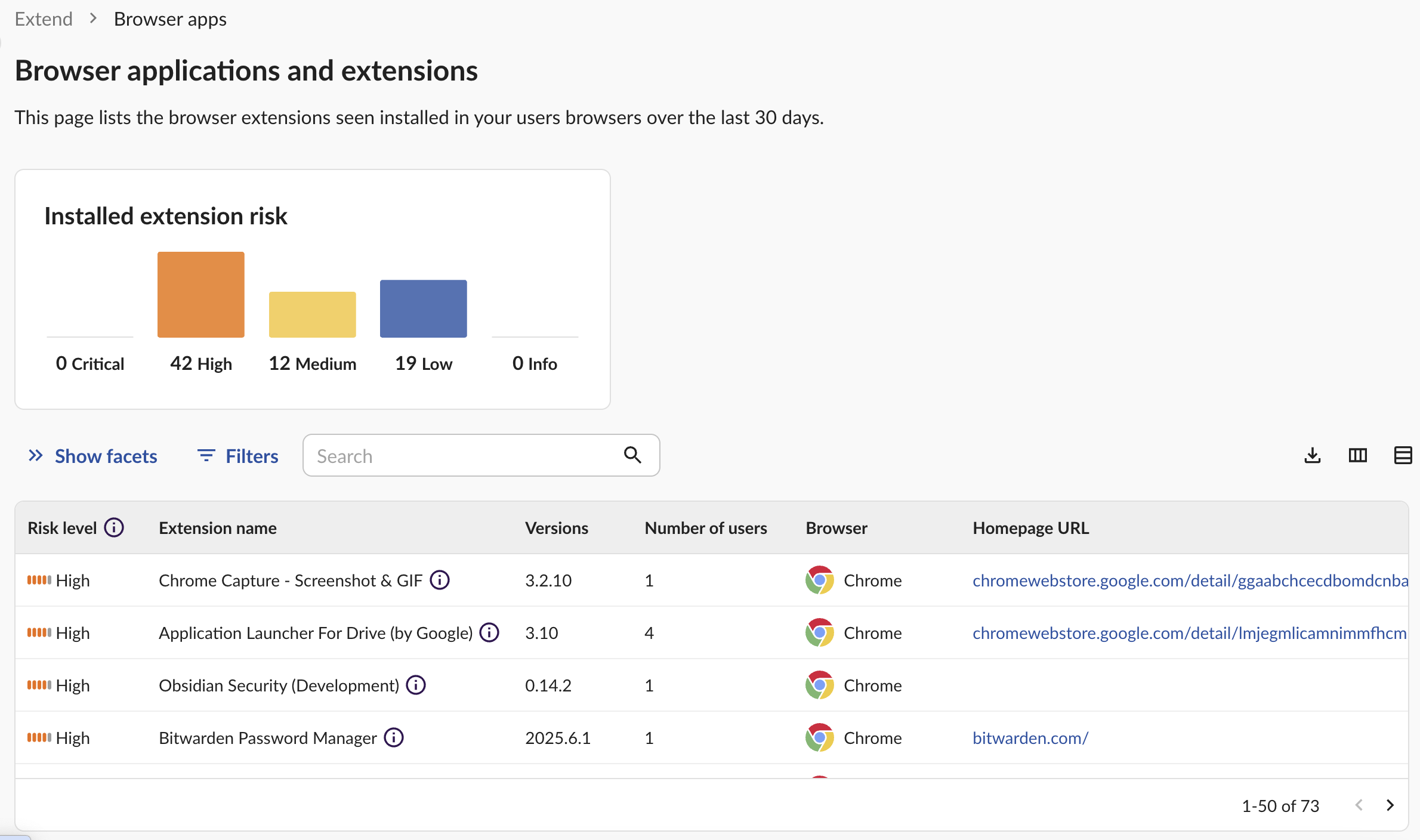Click info icon beside Obsidian Security (Development)
The image size is (1420, 840).
tap(416, 685)
